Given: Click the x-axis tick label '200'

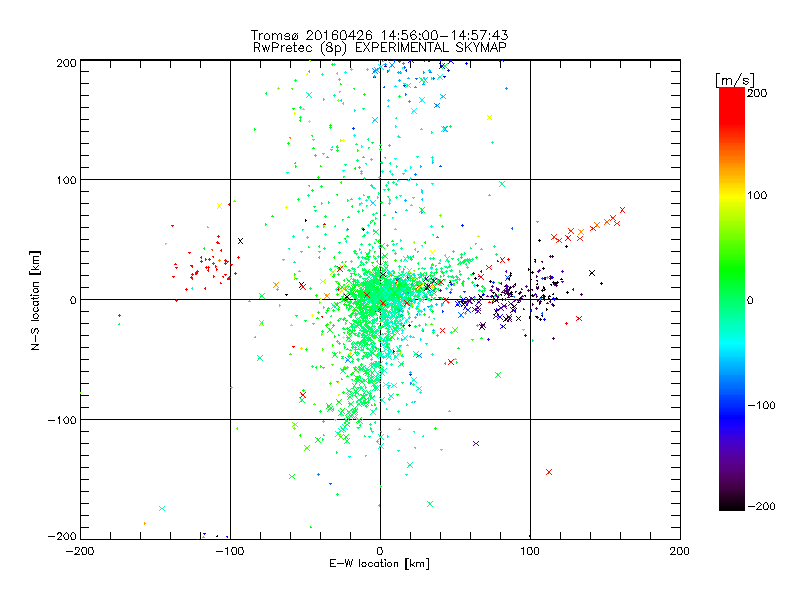Looking at the screenshot, I should tap(680, 551).
